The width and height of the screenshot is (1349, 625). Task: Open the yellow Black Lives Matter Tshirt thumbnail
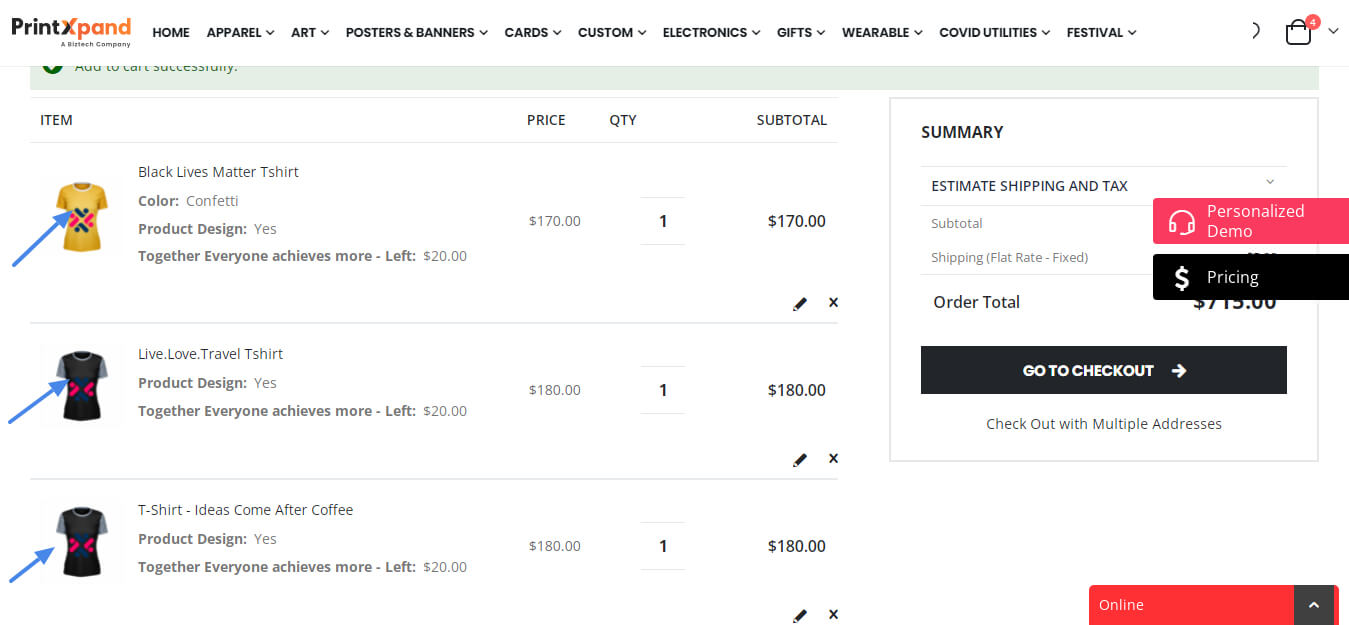pos(82,216)
